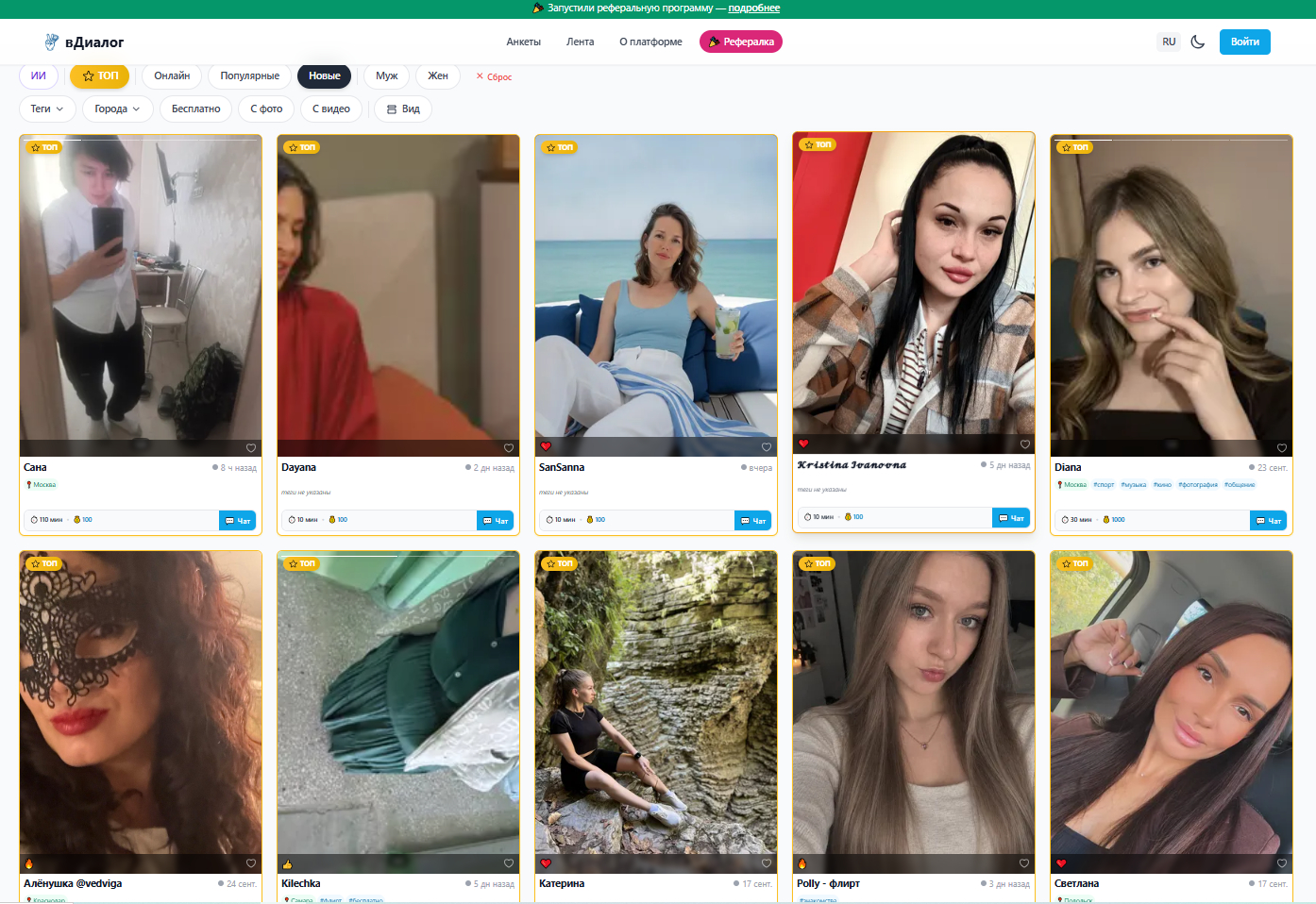Select the Популярные sort tab
The image size is (1316, 904).
pyautogui.click(x=250, y=75)
